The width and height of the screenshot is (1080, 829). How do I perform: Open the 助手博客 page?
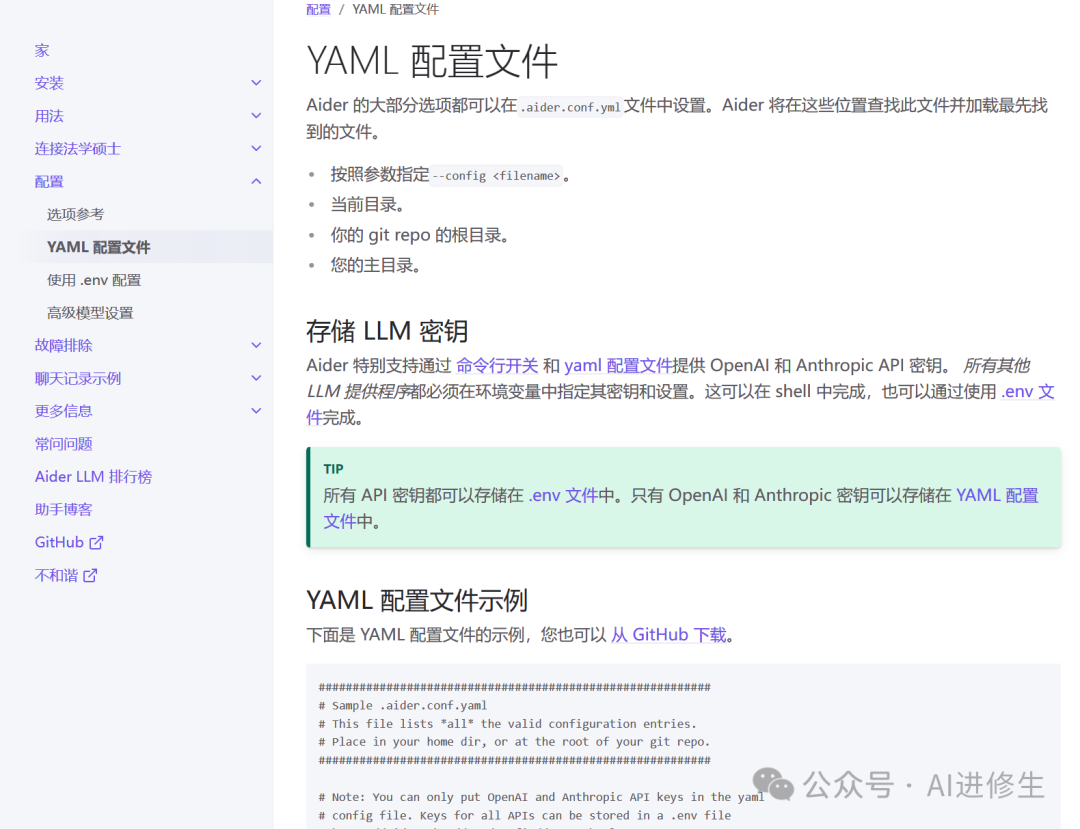(63, 510)
